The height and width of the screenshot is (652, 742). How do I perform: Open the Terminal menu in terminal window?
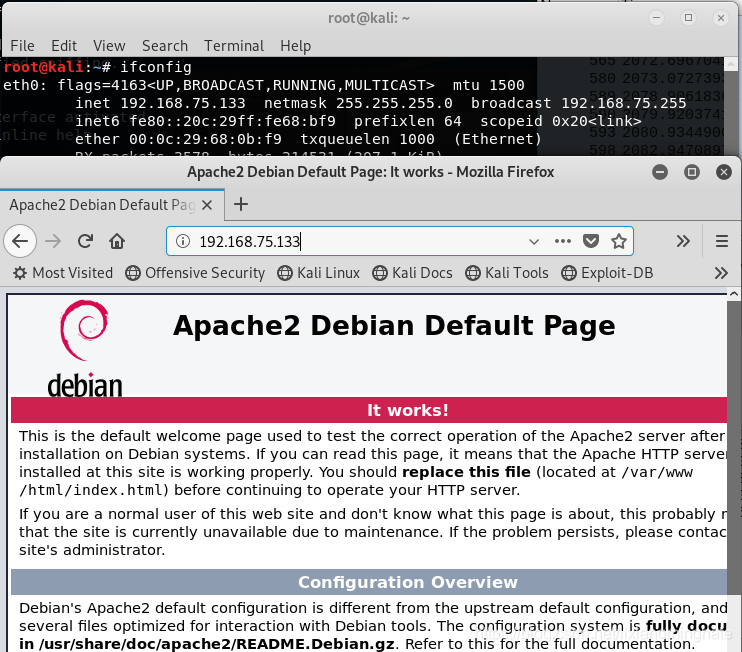point(234,46)
